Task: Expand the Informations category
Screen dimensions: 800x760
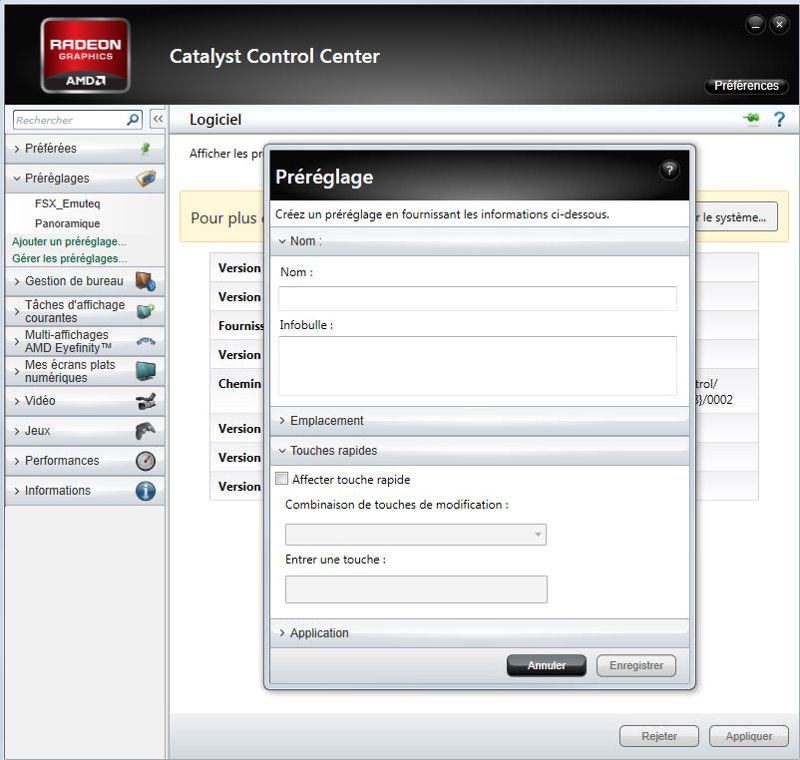Action: [85, 491]
